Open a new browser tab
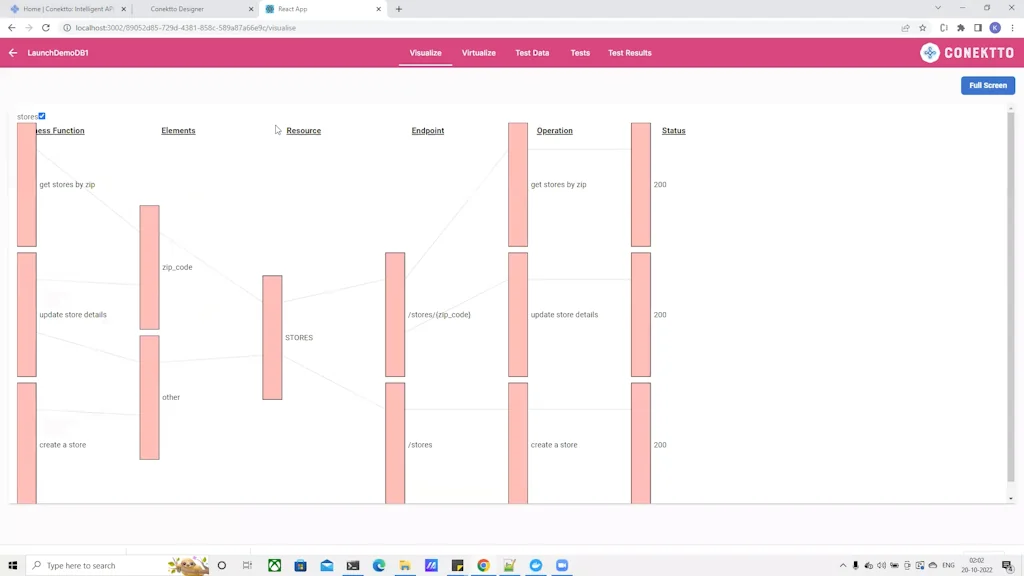This screenshot has width=1024, height=576. (x=398, y=8)
